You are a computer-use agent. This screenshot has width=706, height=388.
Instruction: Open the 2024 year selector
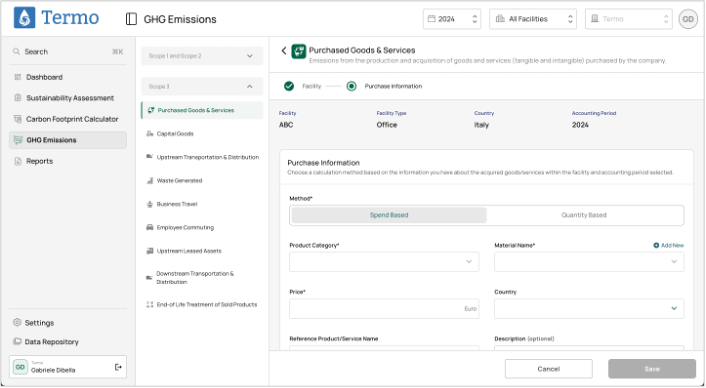(452, 19)
